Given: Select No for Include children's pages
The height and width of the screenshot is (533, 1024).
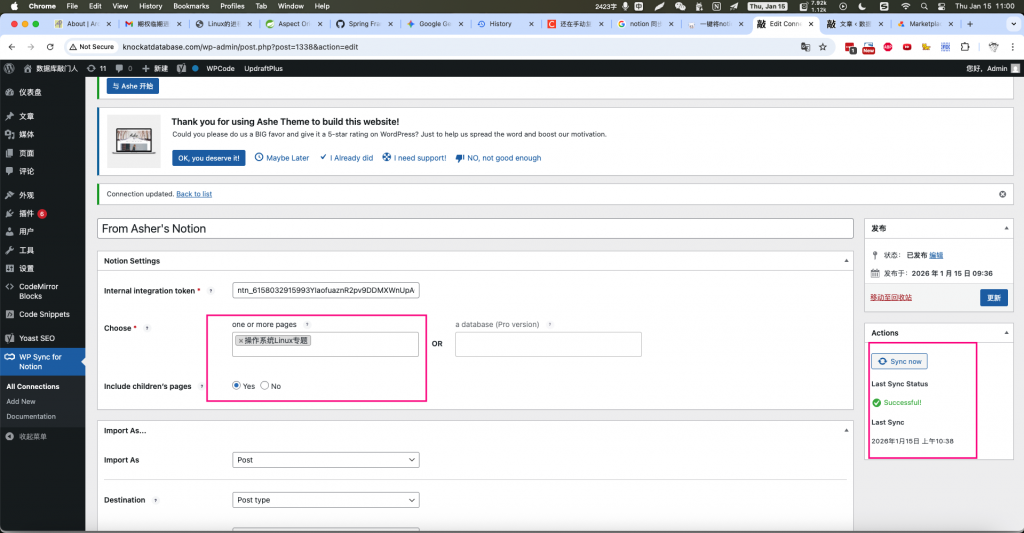Looking at the screenshot, I should pyautogui.click(x=265, y=386).
